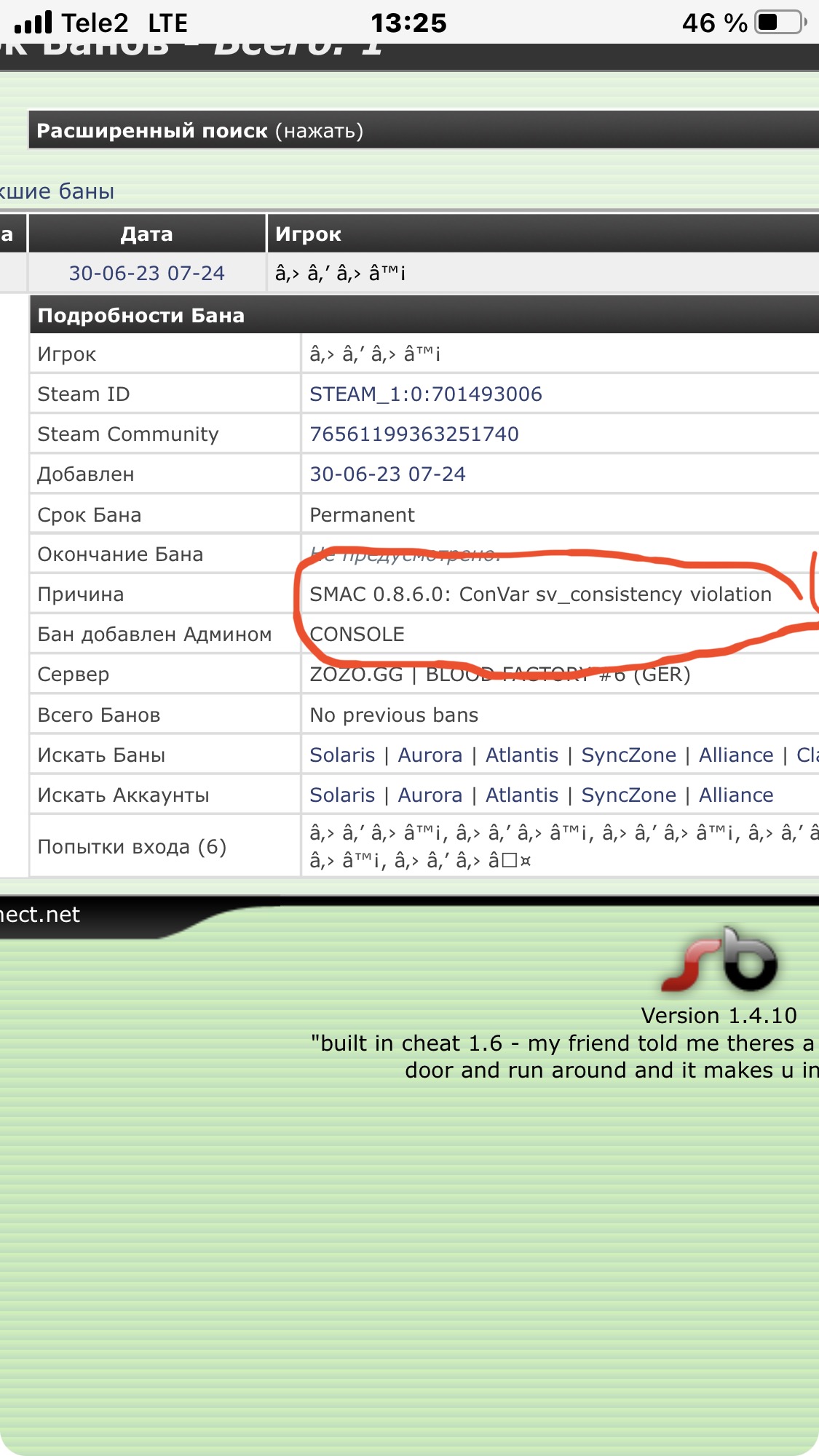The width and height of the screenshot is (819, 1456).
Task: Search bans on SyncZone in Искать Баны
Action: (x=628, y=755)
